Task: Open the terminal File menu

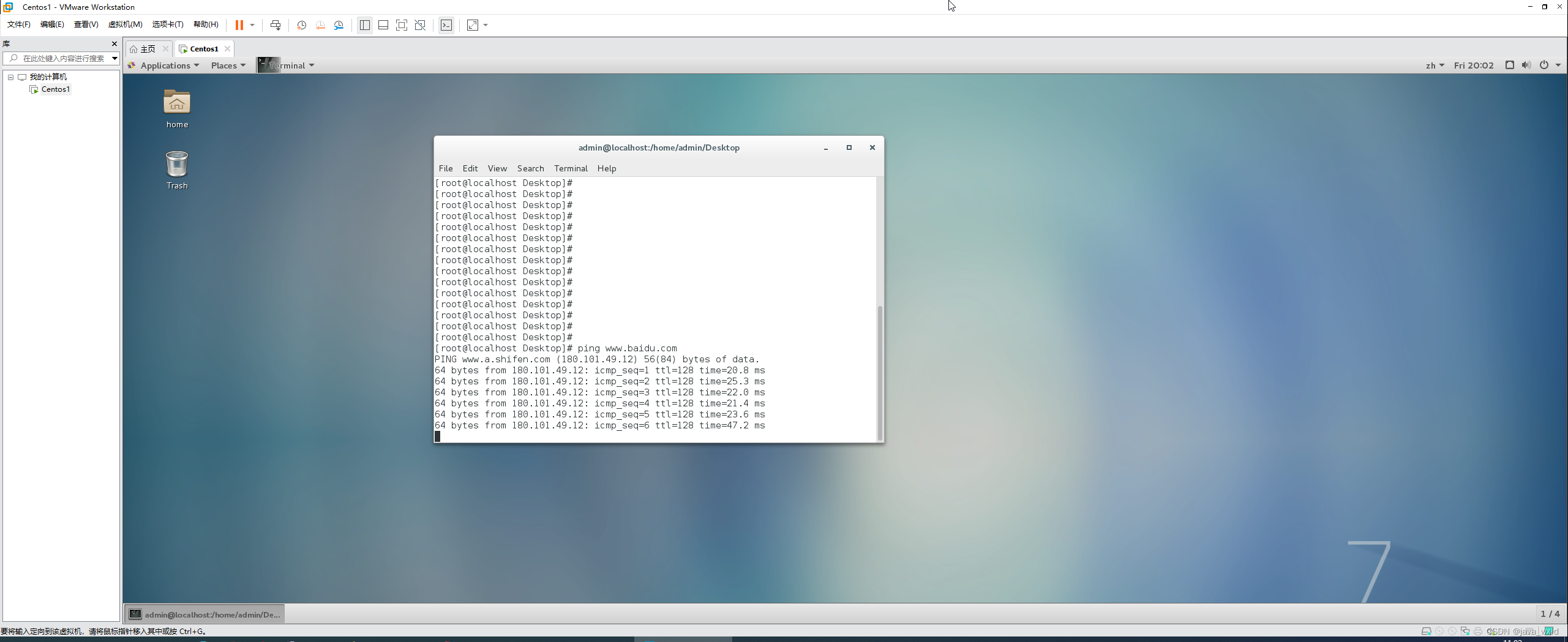Action: (x=446, y=168)
